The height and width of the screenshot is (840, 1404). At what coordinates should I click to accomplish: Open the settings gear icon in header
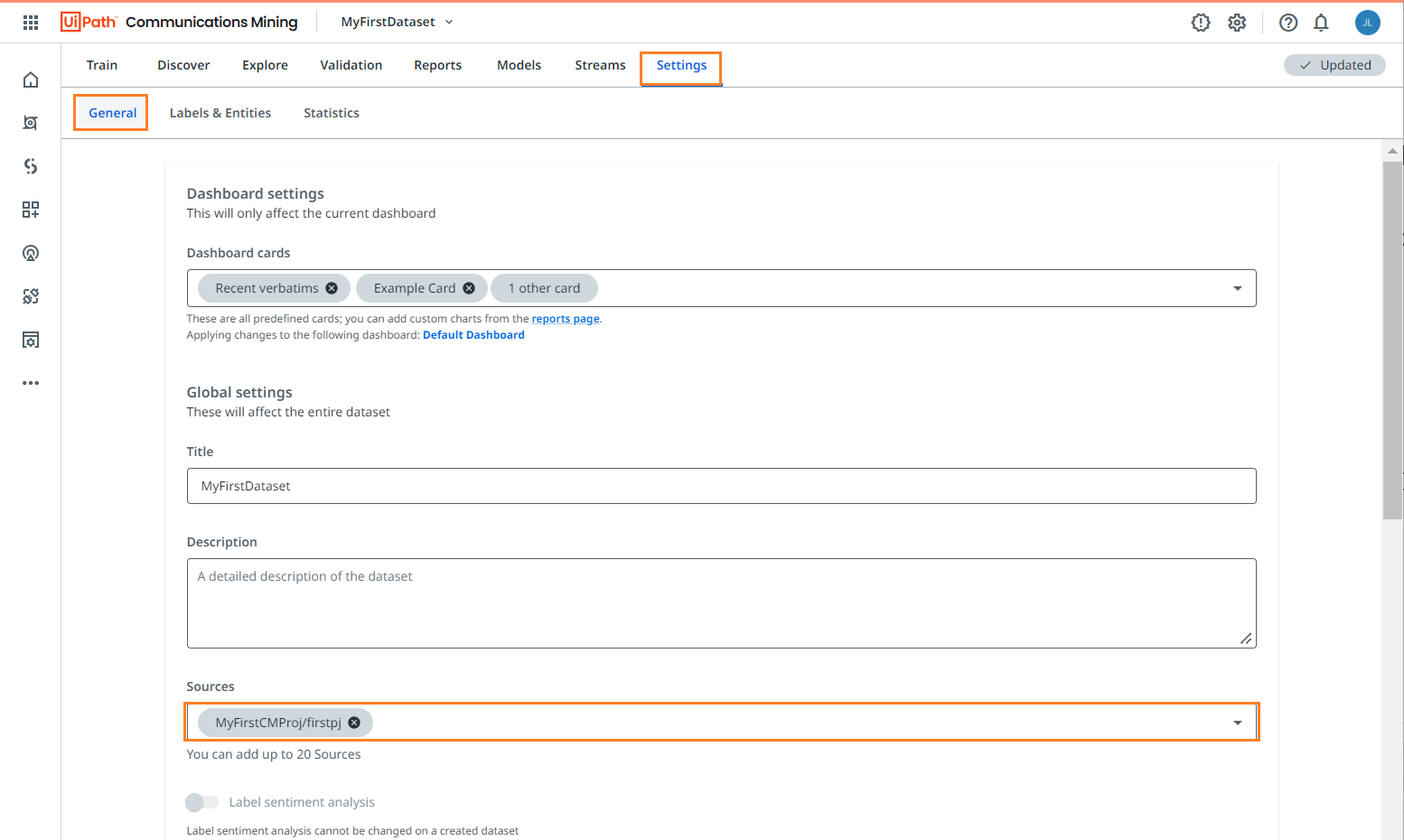pyautogui.click(x=1237, y=23)
